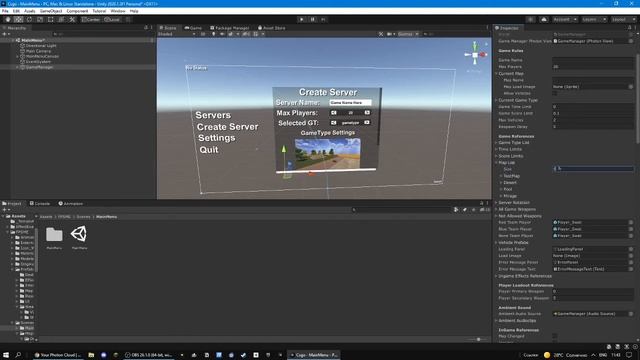Open object picker for Ambient Audio Source
The width and height of the screenshot is (640, 360).
coord(631,314)
